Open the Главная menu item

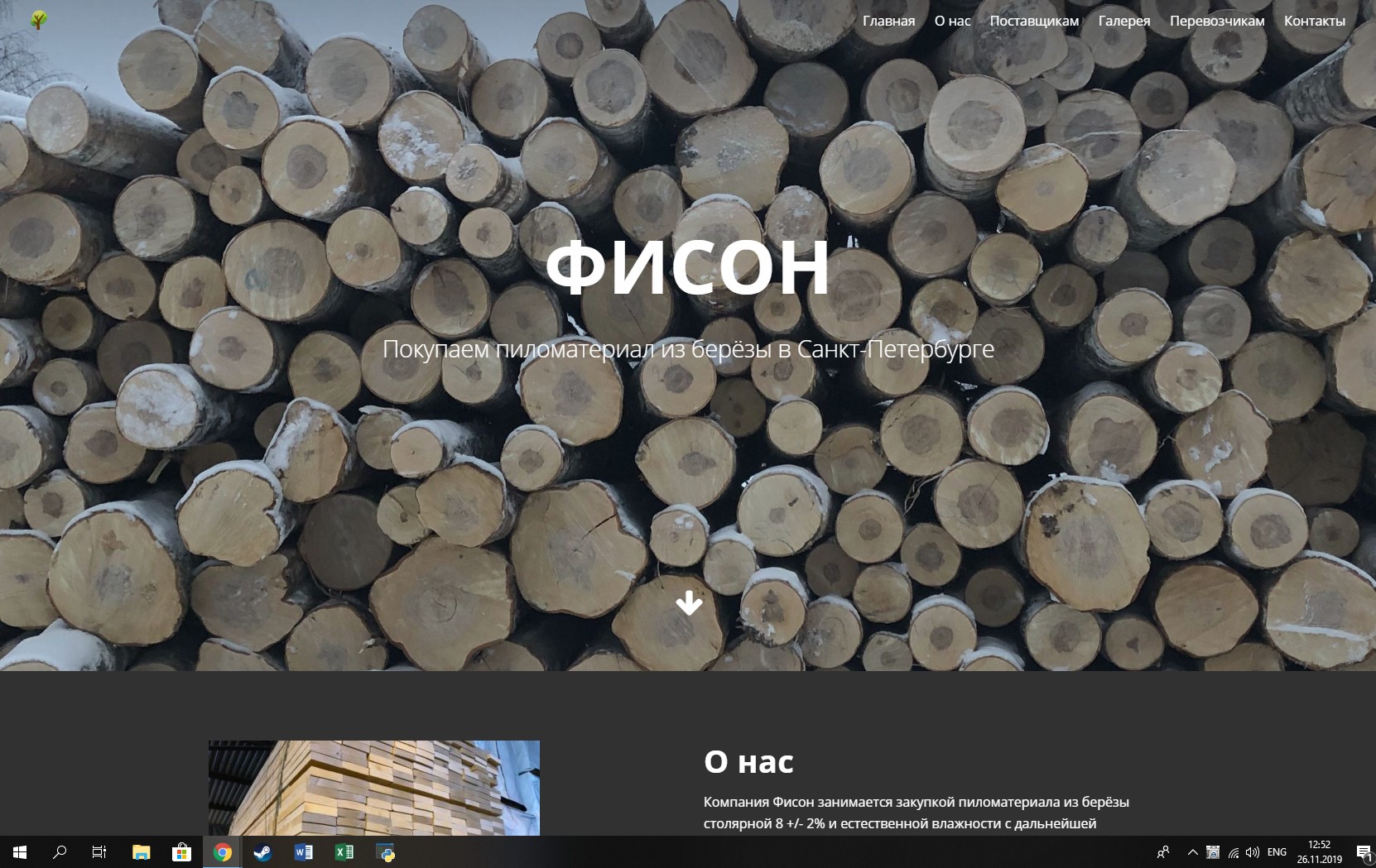click(x=888, y=21)
